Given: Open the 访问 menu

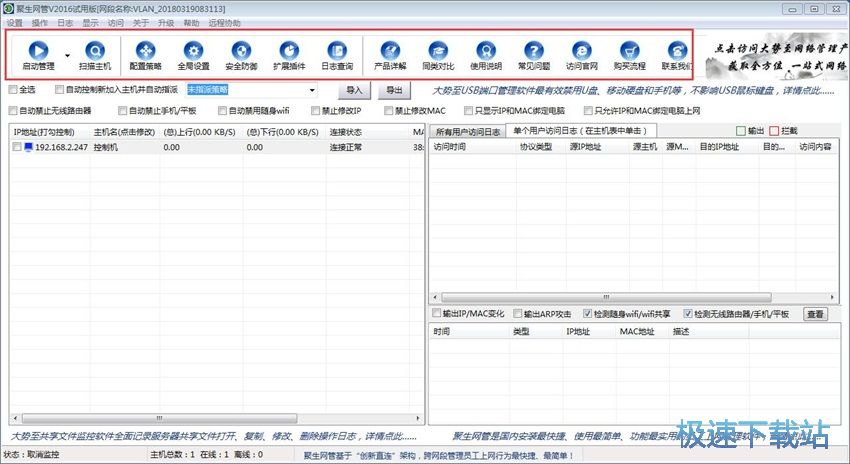Looking at the screenshot, I should [115, 23].
